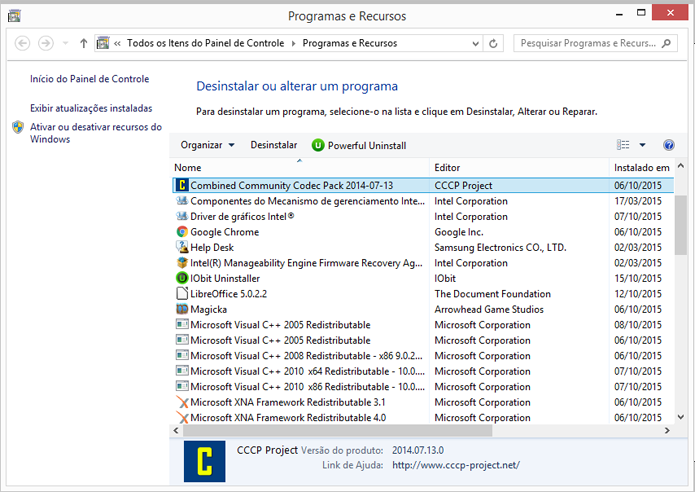Click the scroll down arrow of the list
This screenshot has height=492, width=695.
click(681, 417)
